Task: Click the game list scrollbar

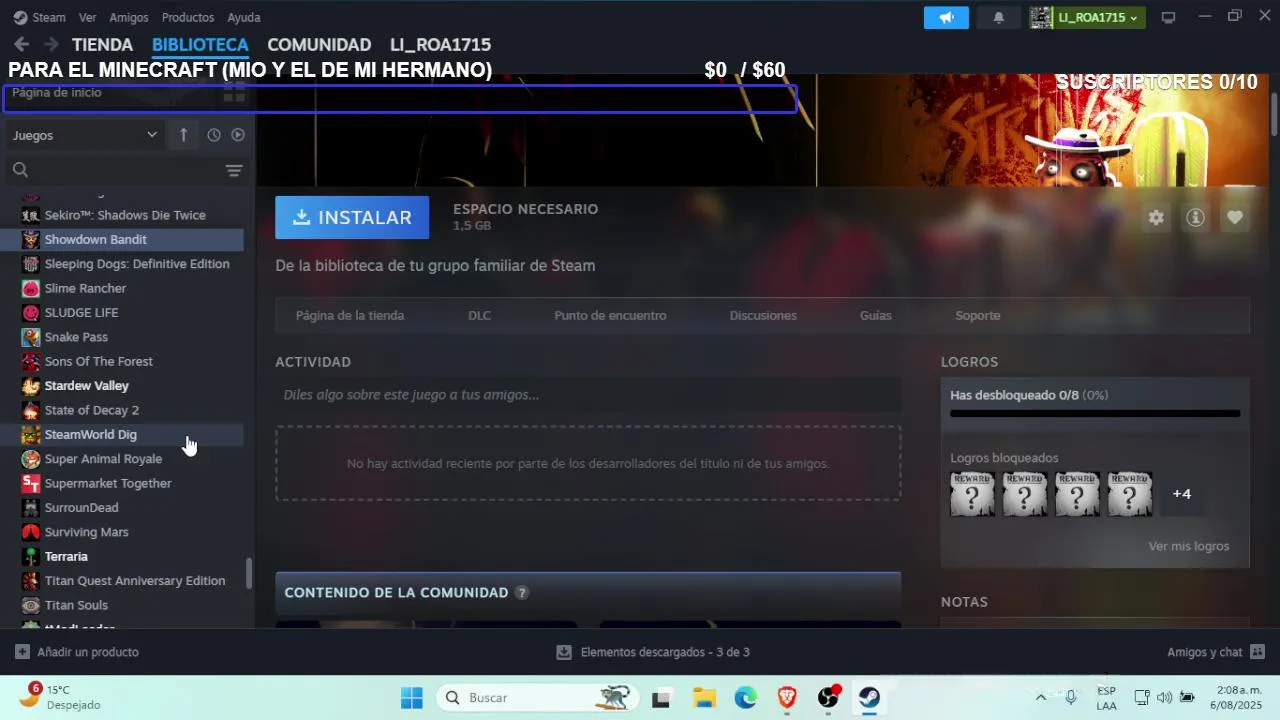Action: pyautogui.click(x=249, y=573)
